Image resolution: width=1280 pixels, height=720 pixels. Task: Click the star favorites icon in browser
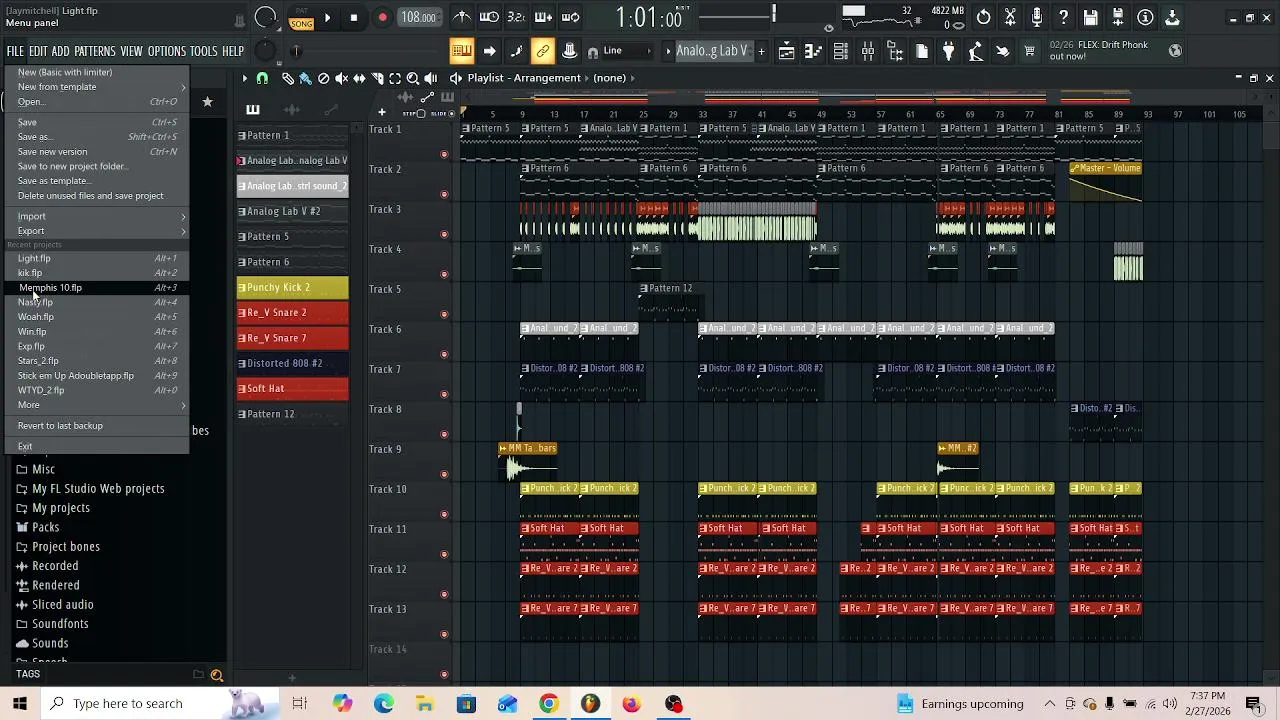coord(207,102)
